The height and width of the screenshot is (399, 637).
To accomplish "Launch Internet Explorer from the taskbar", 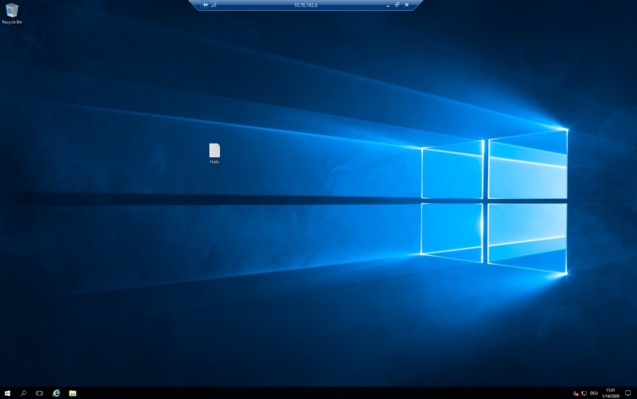I will 56,393.
